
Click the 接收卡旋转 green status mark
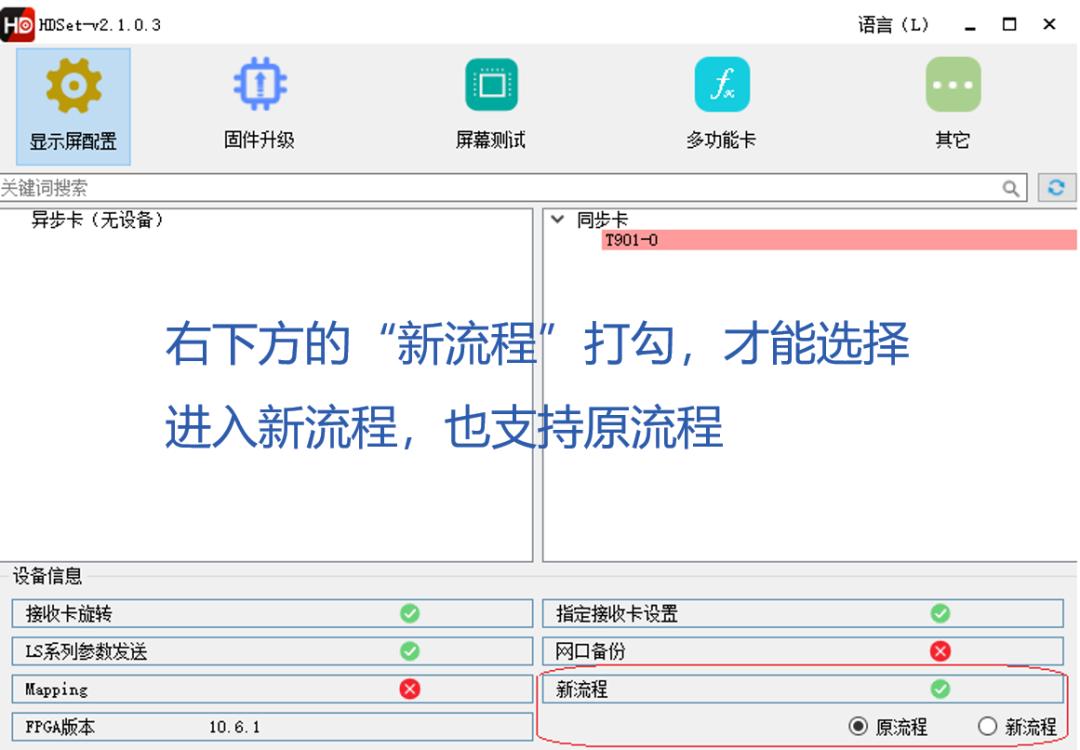tap(411, 613)
